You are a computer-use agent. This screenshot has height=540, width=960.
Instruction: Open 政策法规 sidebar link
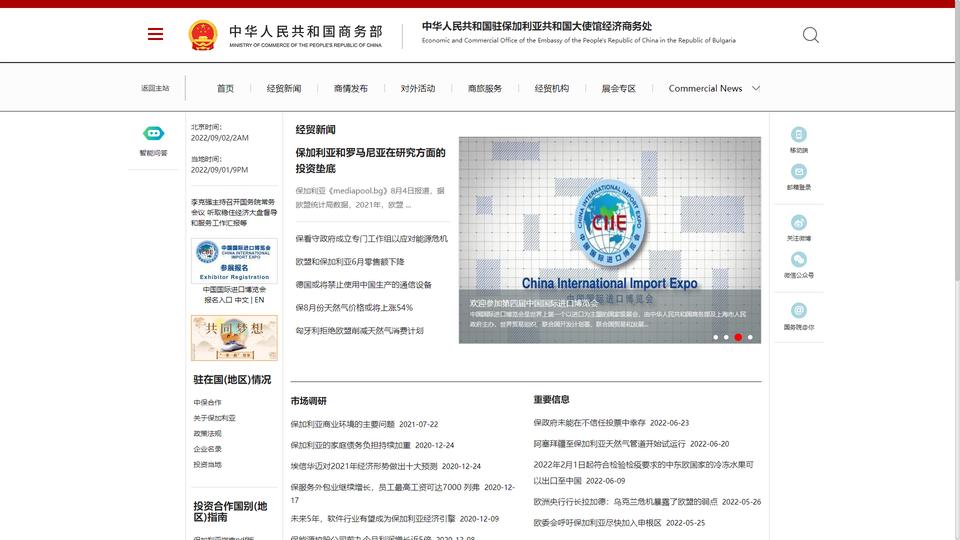(208, 433)
